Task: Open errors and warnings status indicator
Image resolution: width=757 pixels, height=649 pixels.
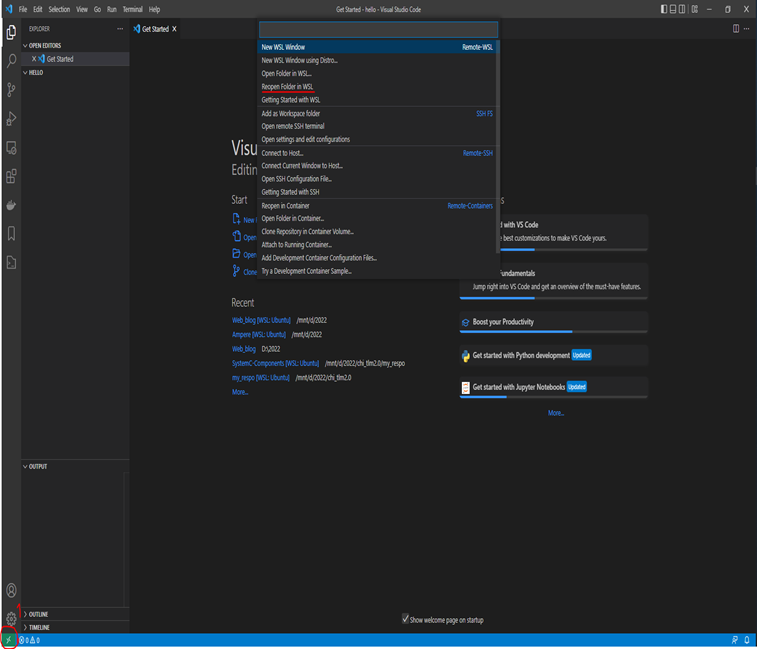Action: [x=29, y=640]
